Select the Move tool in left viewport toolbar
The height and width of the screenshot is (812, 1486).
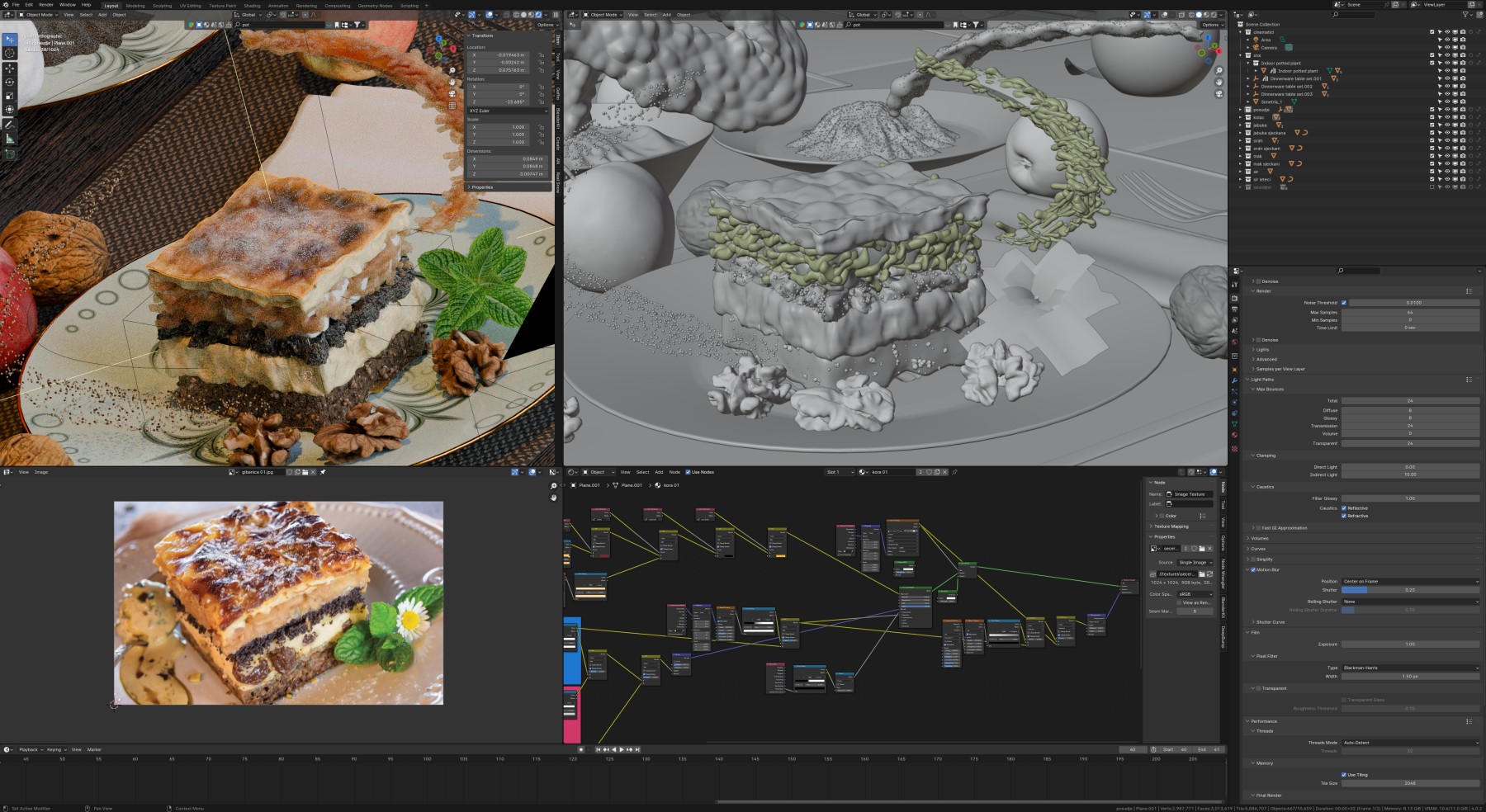click(9, 68)
